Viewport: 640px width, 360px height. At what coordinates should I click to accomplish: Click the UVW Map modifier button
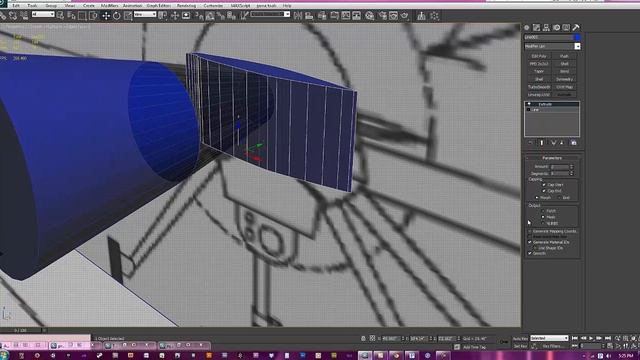pos(564,87)
